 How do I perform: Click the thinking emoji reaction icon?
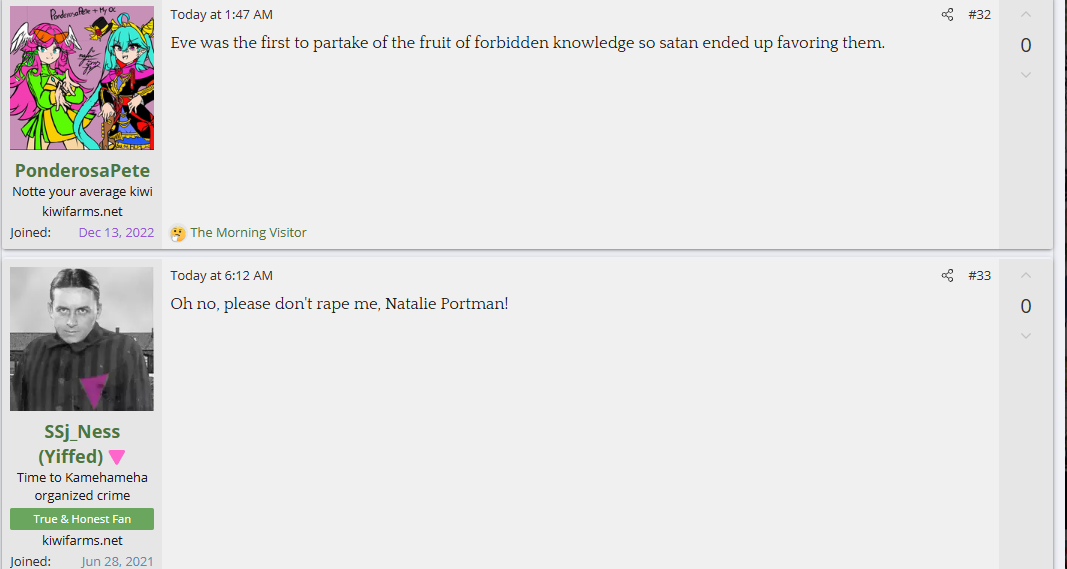click(x=178, y=233)
